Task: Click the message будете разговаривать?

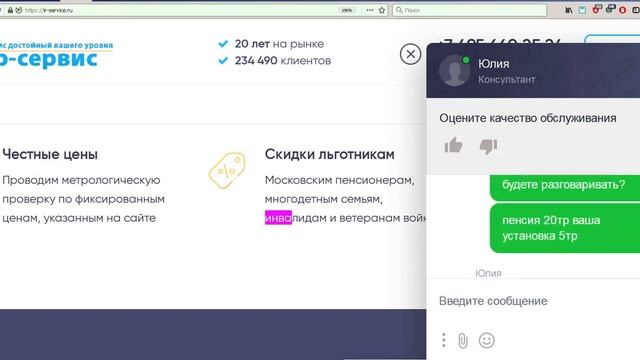Action: (x=565, y=187)
